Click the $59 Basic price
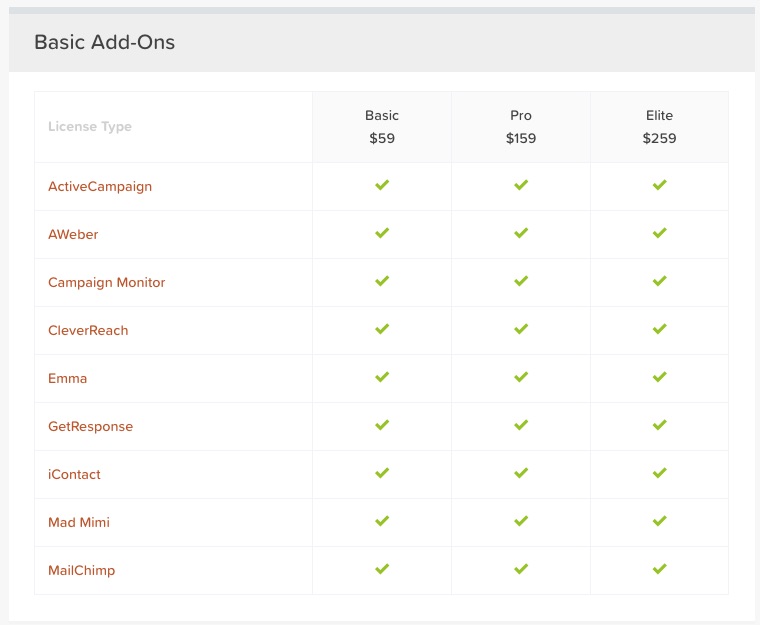Screen dimensions: 760x625 (382, 138)
